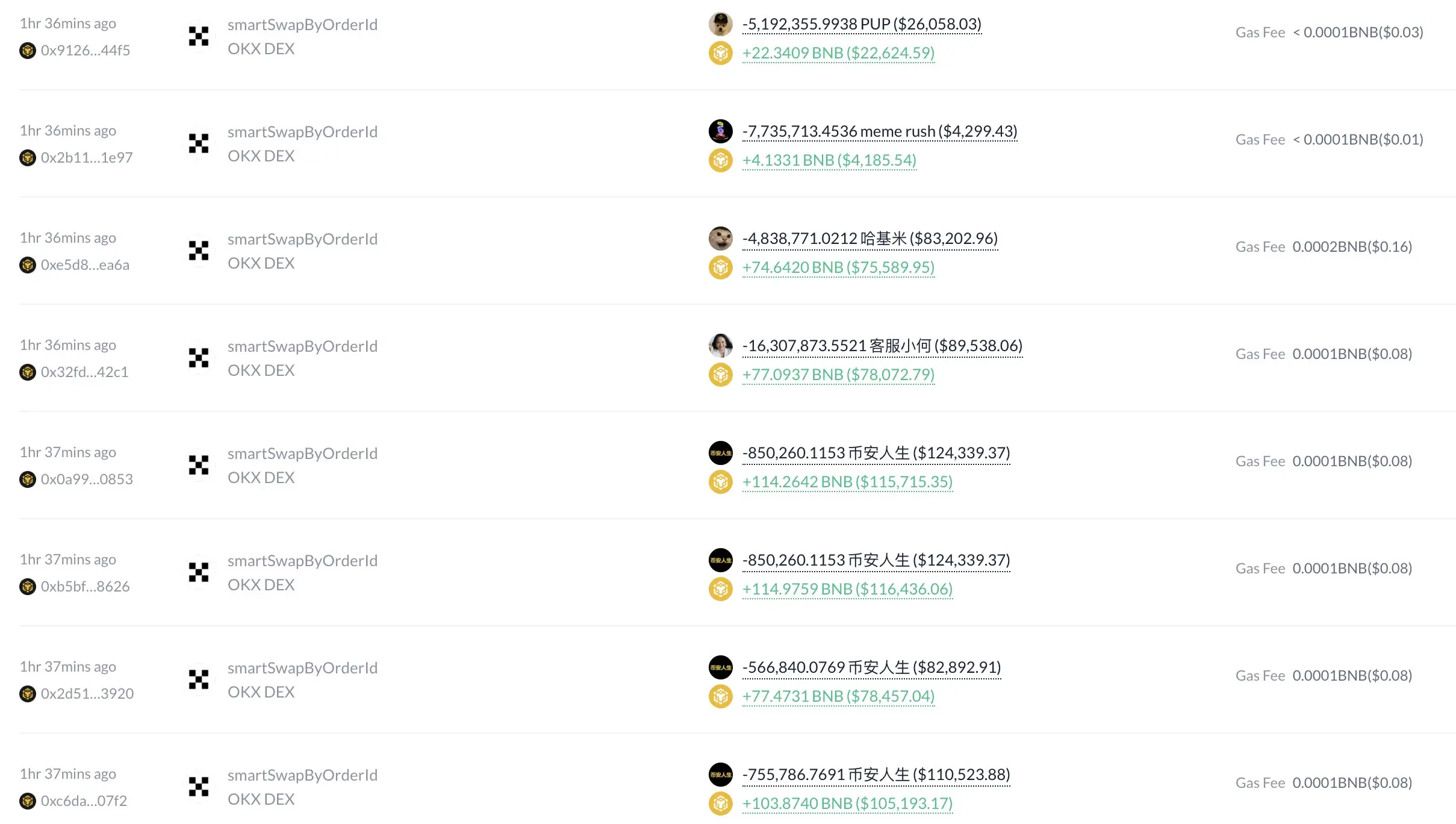Click BNB coin icon next to +74.6420 BNB
Viewport: 1456px width, 824px height.
click(x=720, y=267)
